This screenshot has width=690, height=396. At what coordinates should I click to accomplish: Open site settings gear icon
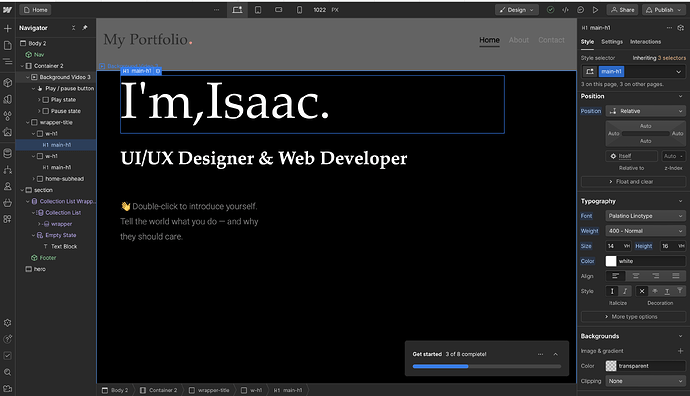click(x=7, y=323)
